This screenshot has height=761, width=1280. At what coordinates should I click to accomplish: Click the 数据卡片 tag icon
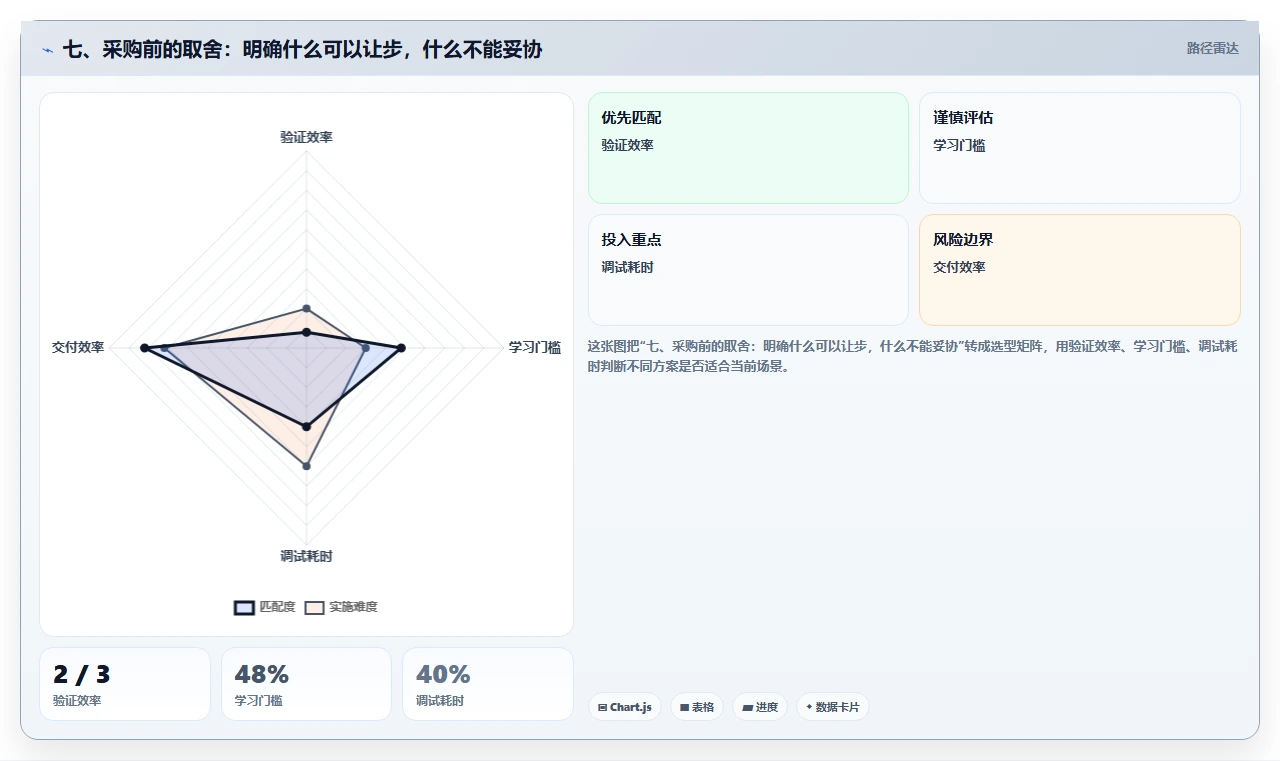click(809, 707)
